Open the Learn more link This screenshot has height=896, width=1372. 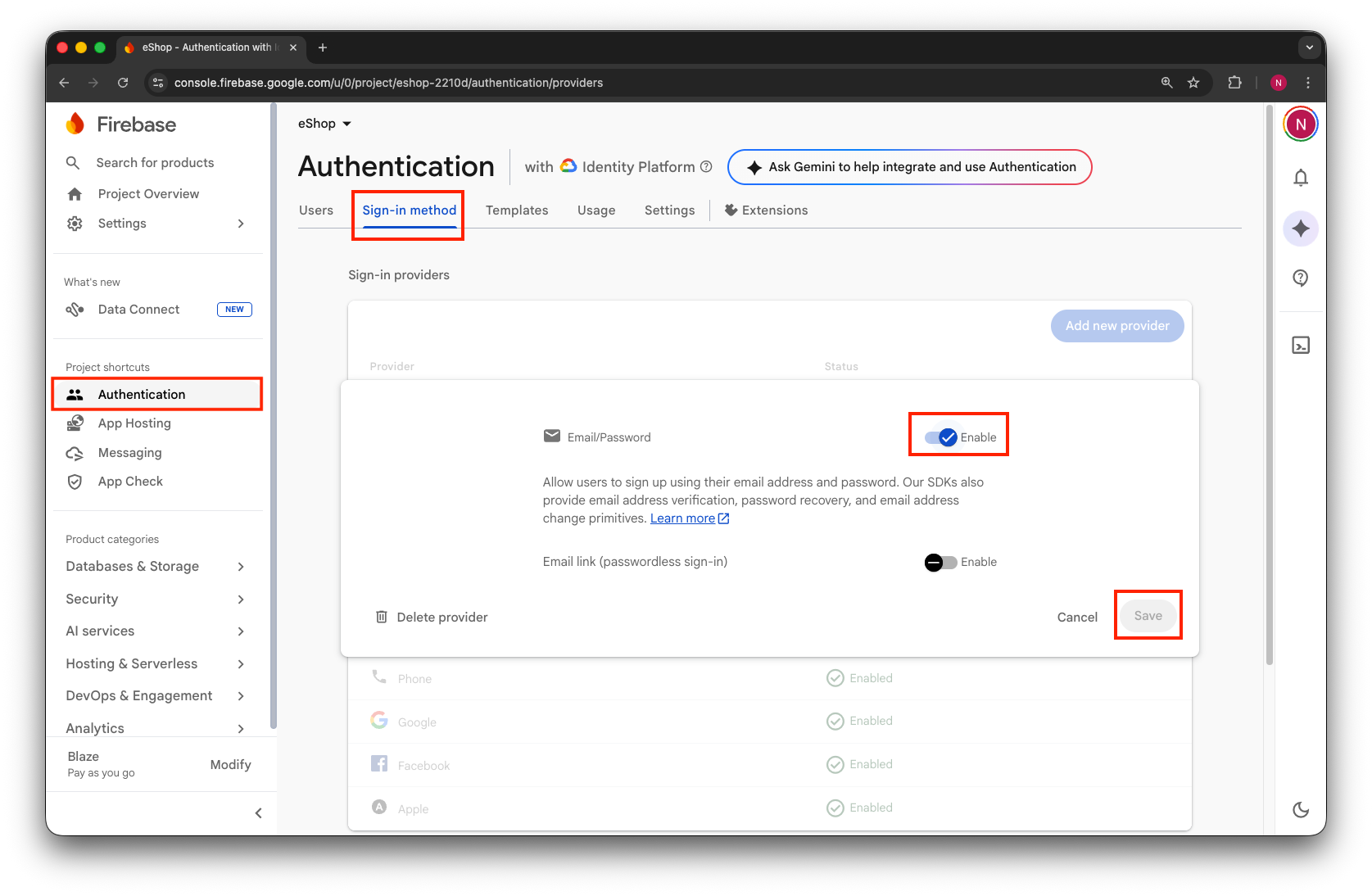click(x=682, y=518)
